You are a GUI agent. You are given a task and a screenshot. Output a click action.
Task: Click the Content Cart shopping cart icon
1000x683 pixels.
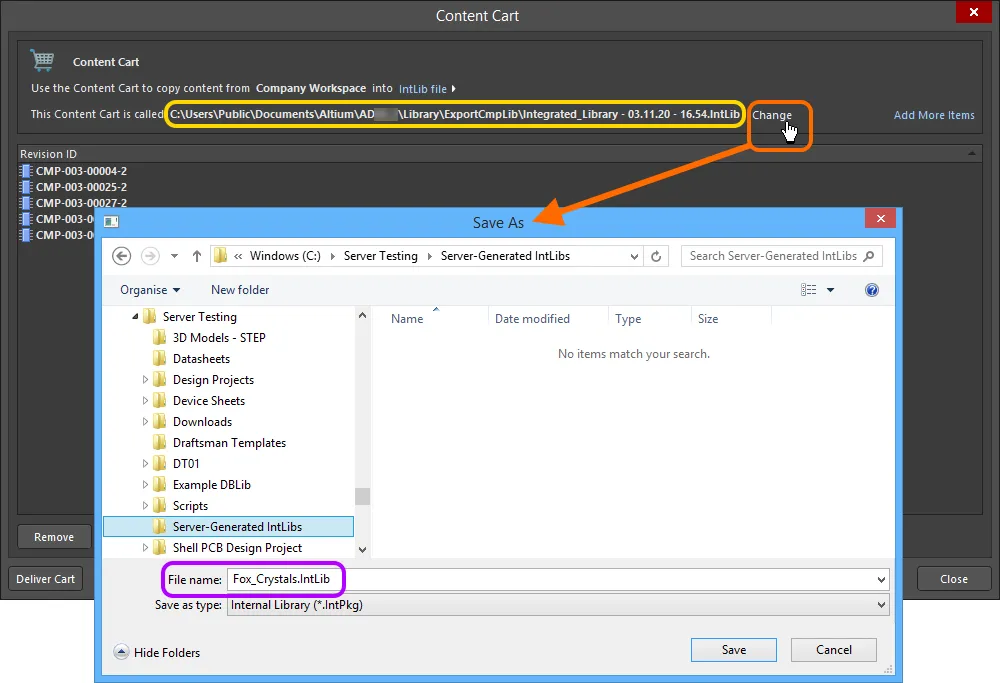tap(42, 60)
